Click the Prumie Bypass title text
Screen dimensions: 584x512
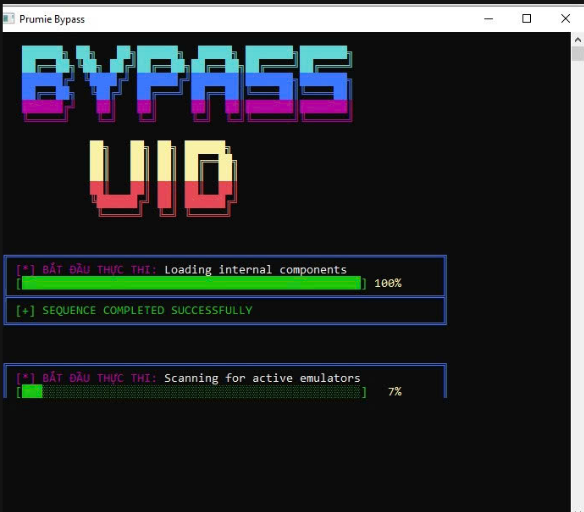point(52,19)
